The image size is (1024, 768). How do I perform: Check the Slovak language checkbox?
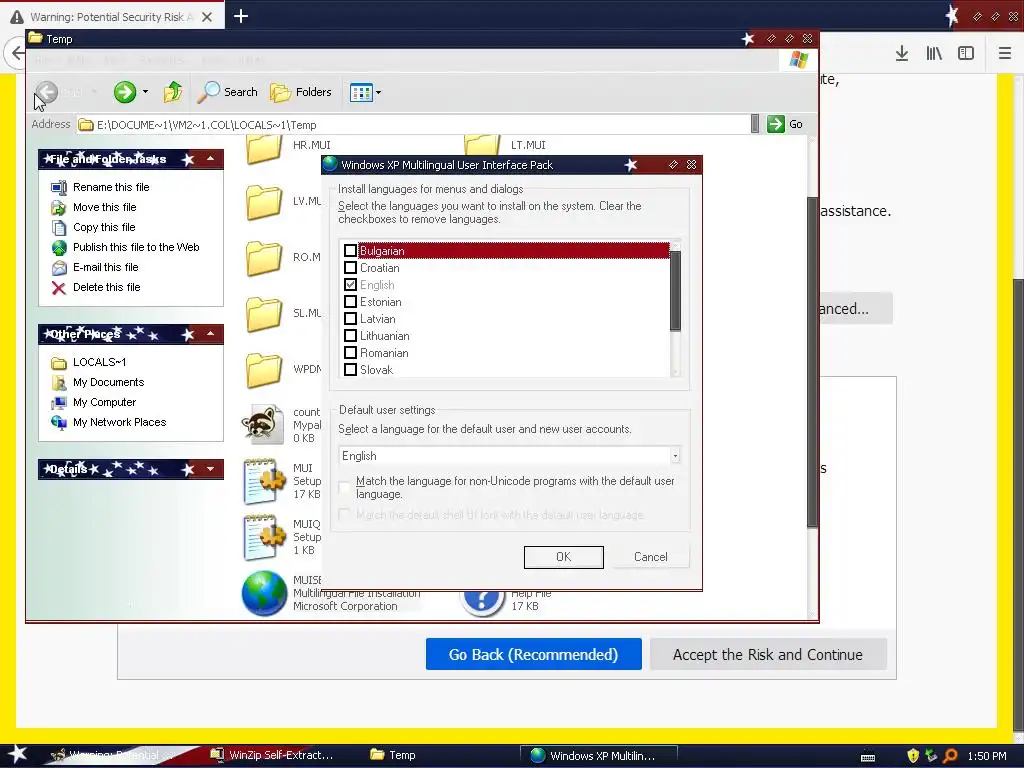pyautogui.click(x=350, y=370)
